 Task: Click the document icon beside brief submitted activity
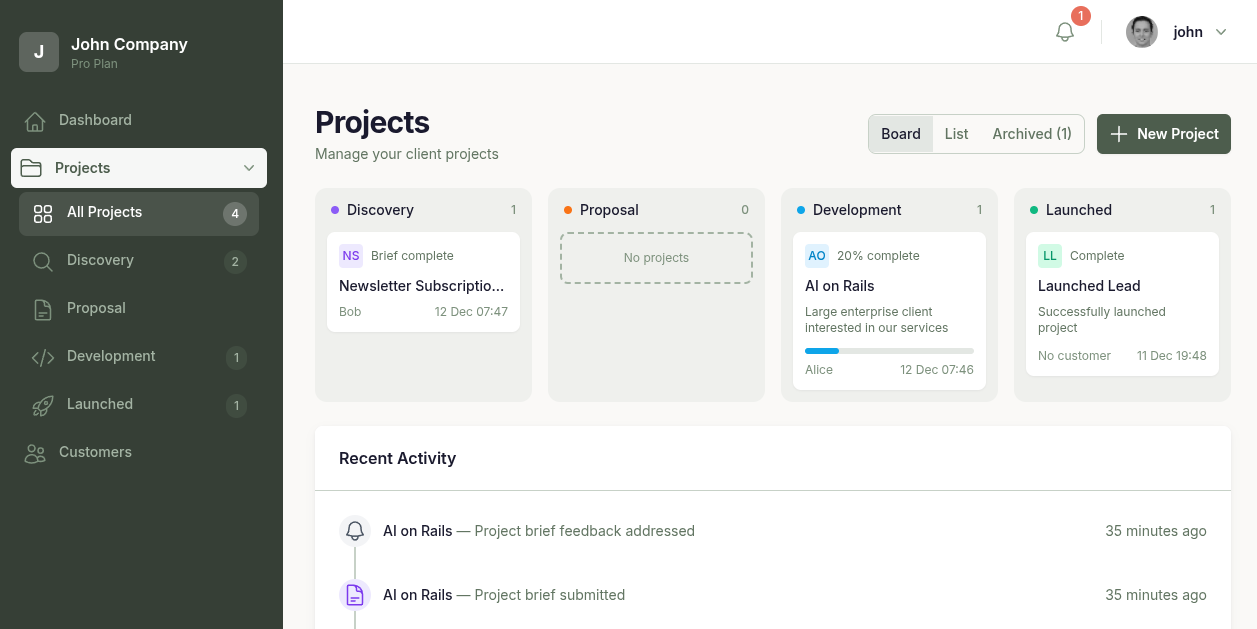click(355, 595)
